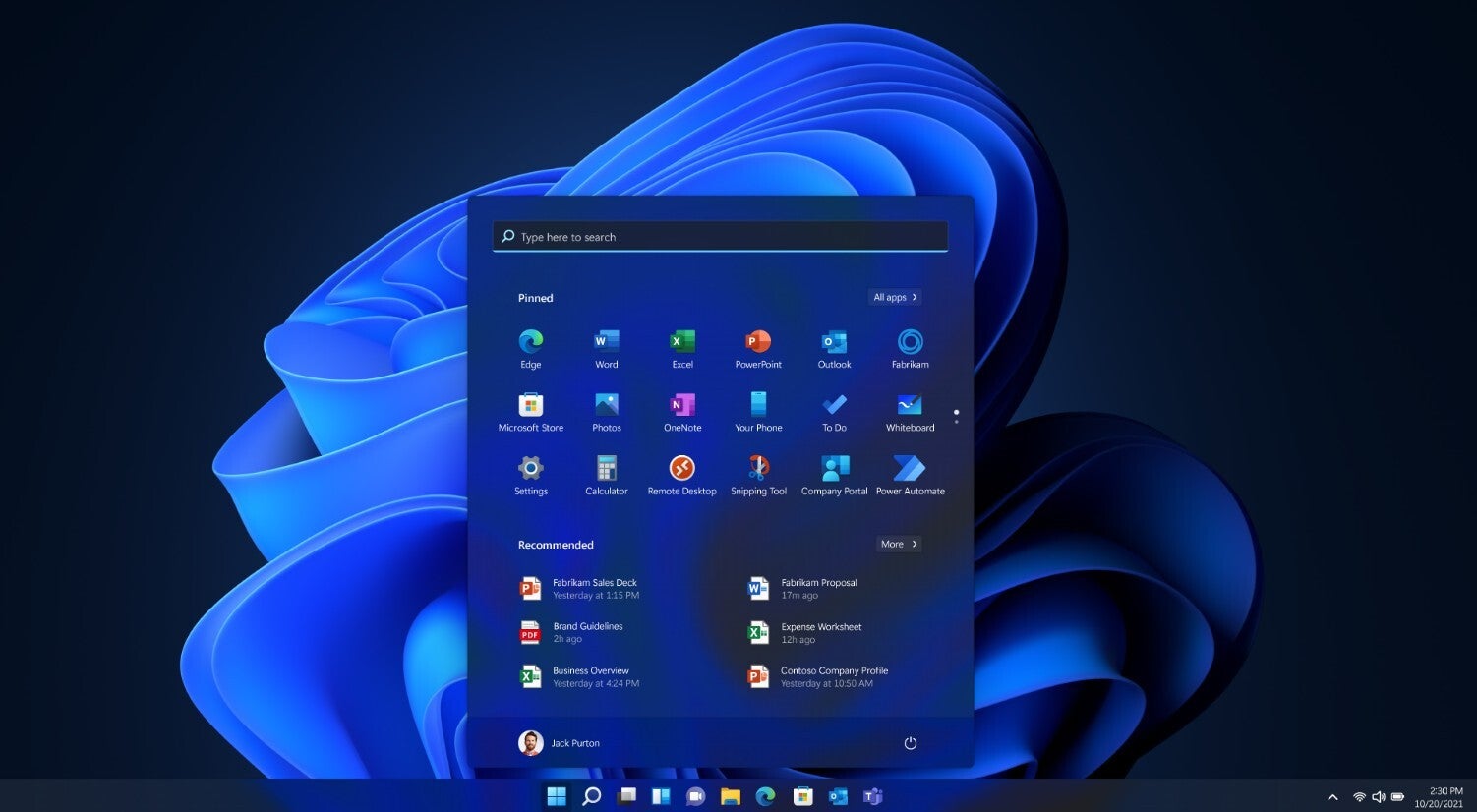Launch Word from the Start menu
The width and height of the screenshot is (1477, 812).
coord(606,343)
